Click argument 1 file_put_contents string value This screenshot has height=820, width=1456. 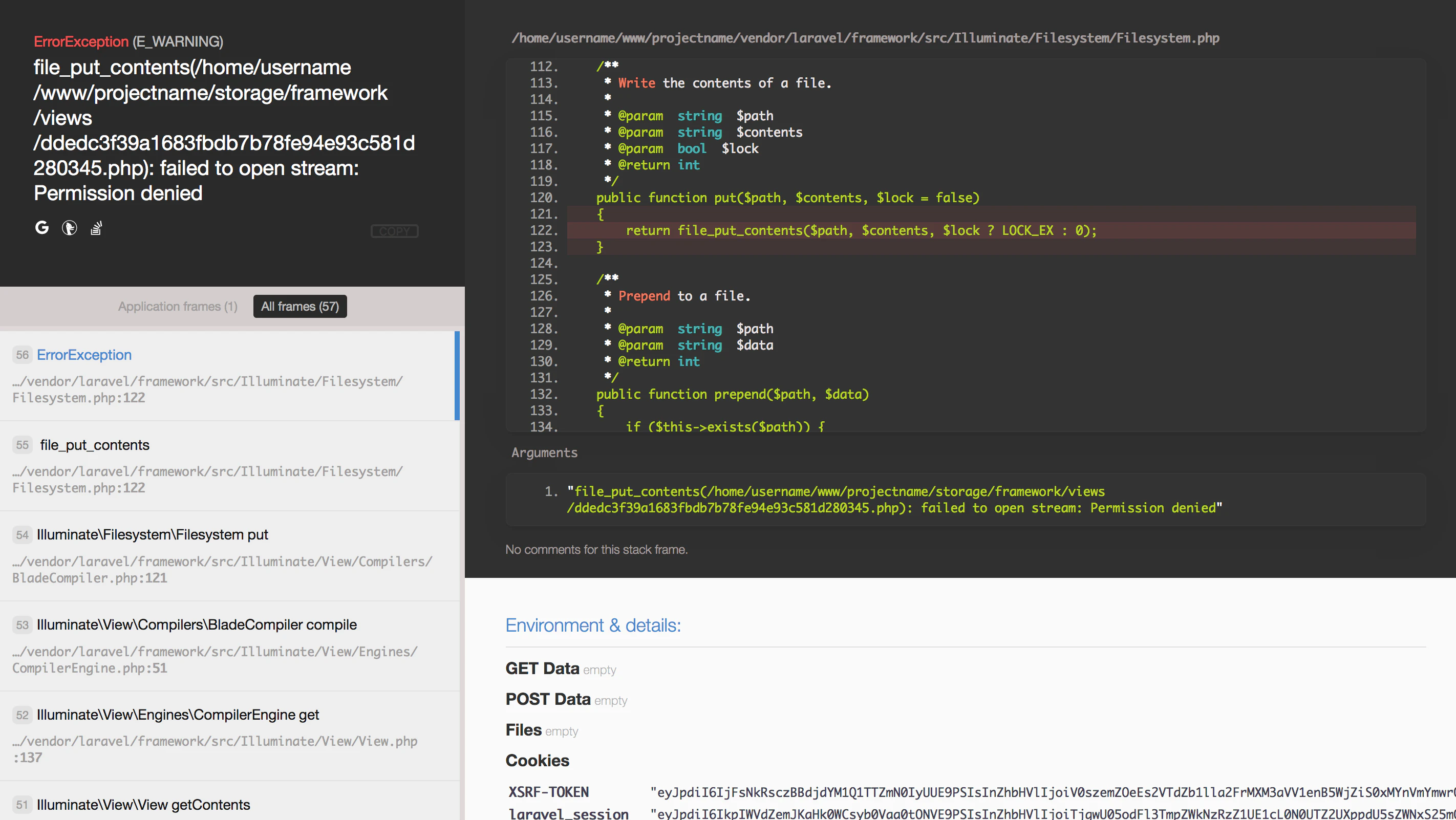(x=894, y=500)
